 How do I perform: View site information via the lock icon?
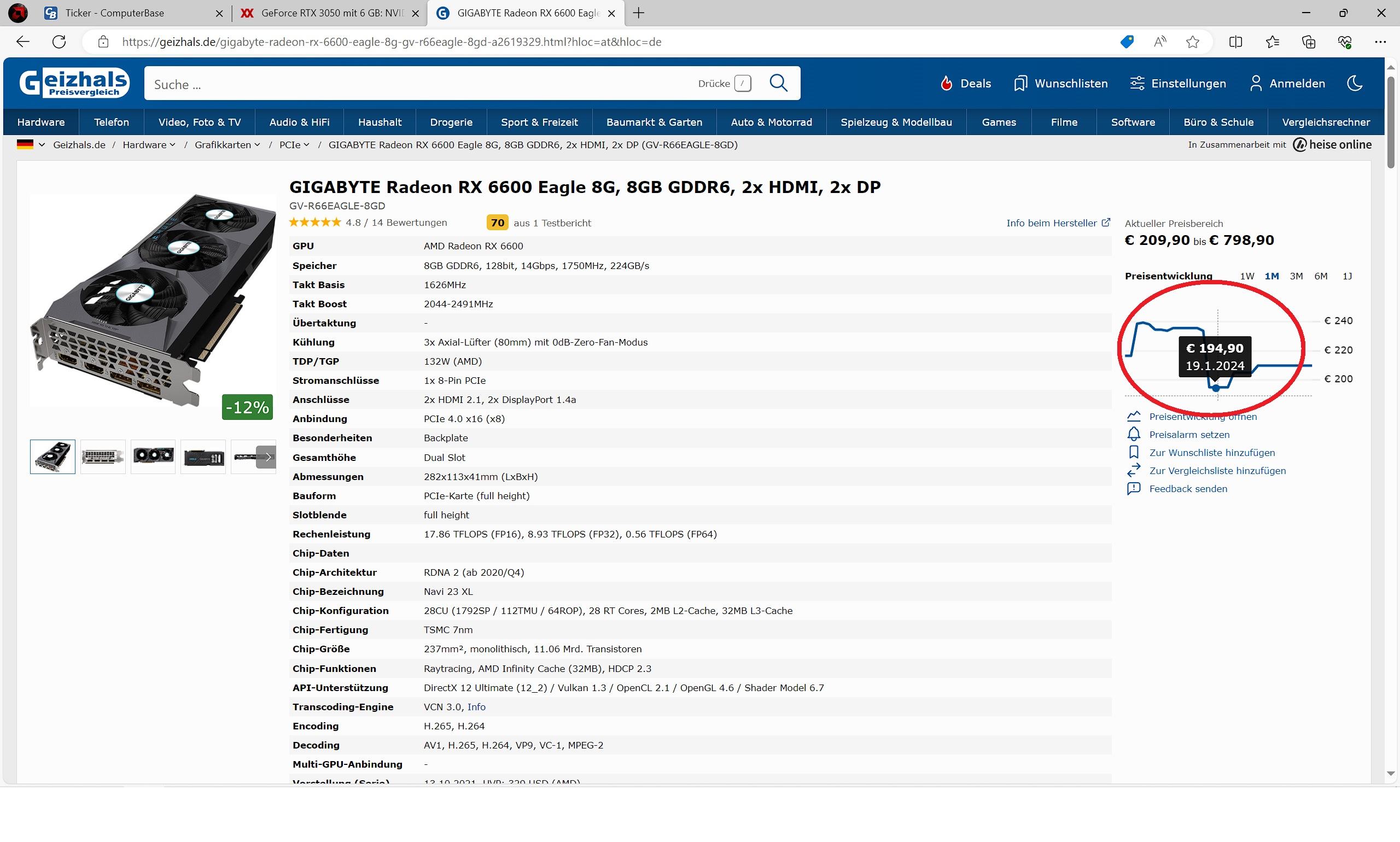pos(103,42)
